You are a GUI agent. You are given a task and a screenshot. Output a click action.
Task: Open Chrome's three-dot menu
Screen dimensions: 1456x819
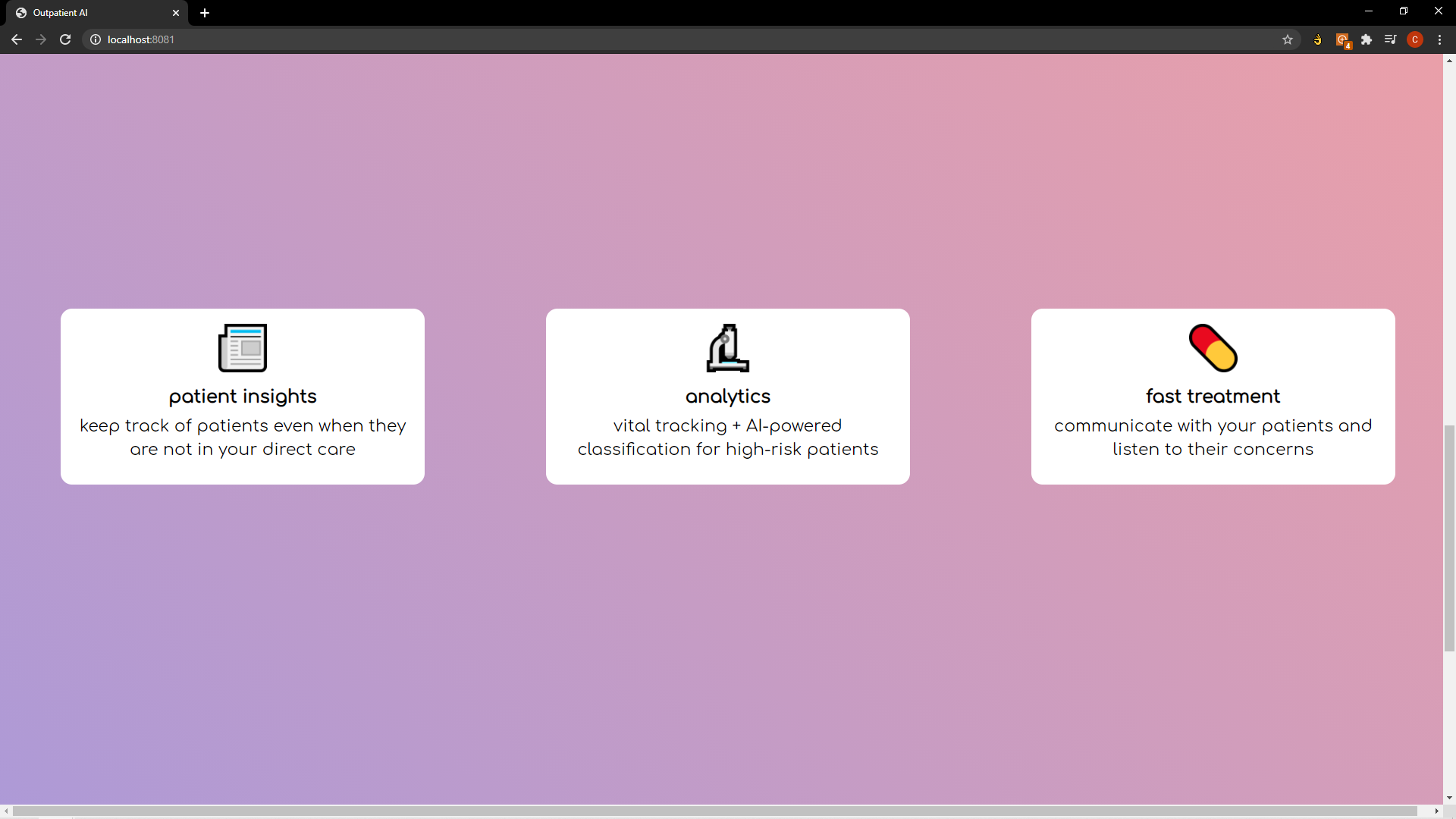click(1440, 39)
